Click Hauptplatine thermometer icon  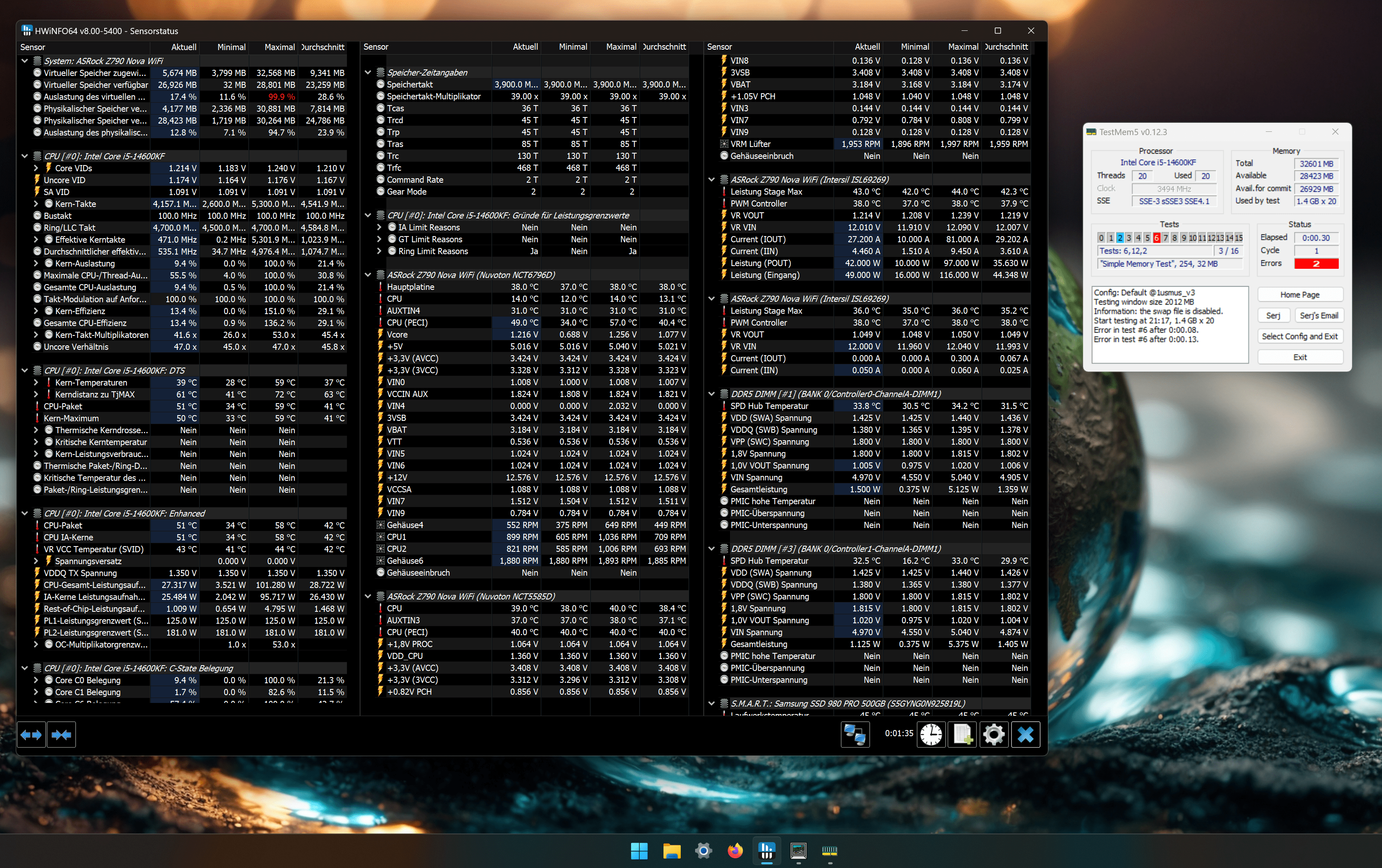pyautogui.click(x=381, y=287)
